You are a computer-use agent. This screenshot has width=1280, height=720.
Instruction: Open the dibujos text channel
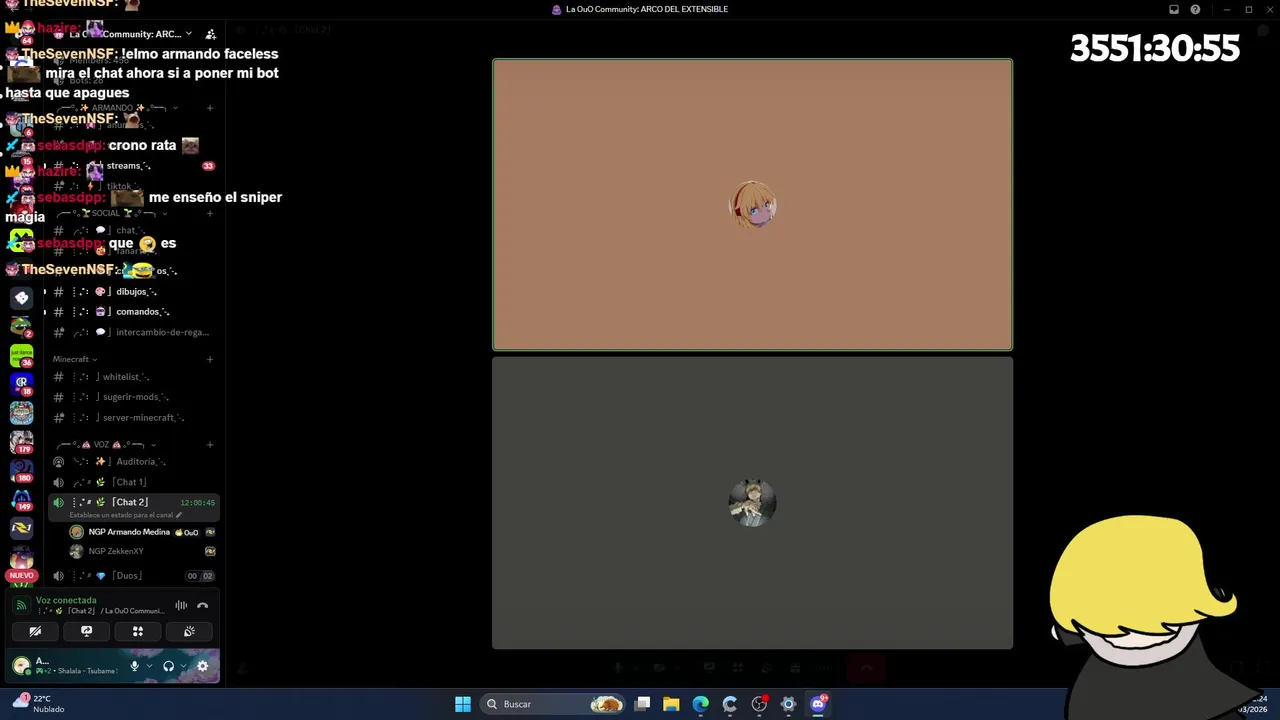tap(133, 291)
